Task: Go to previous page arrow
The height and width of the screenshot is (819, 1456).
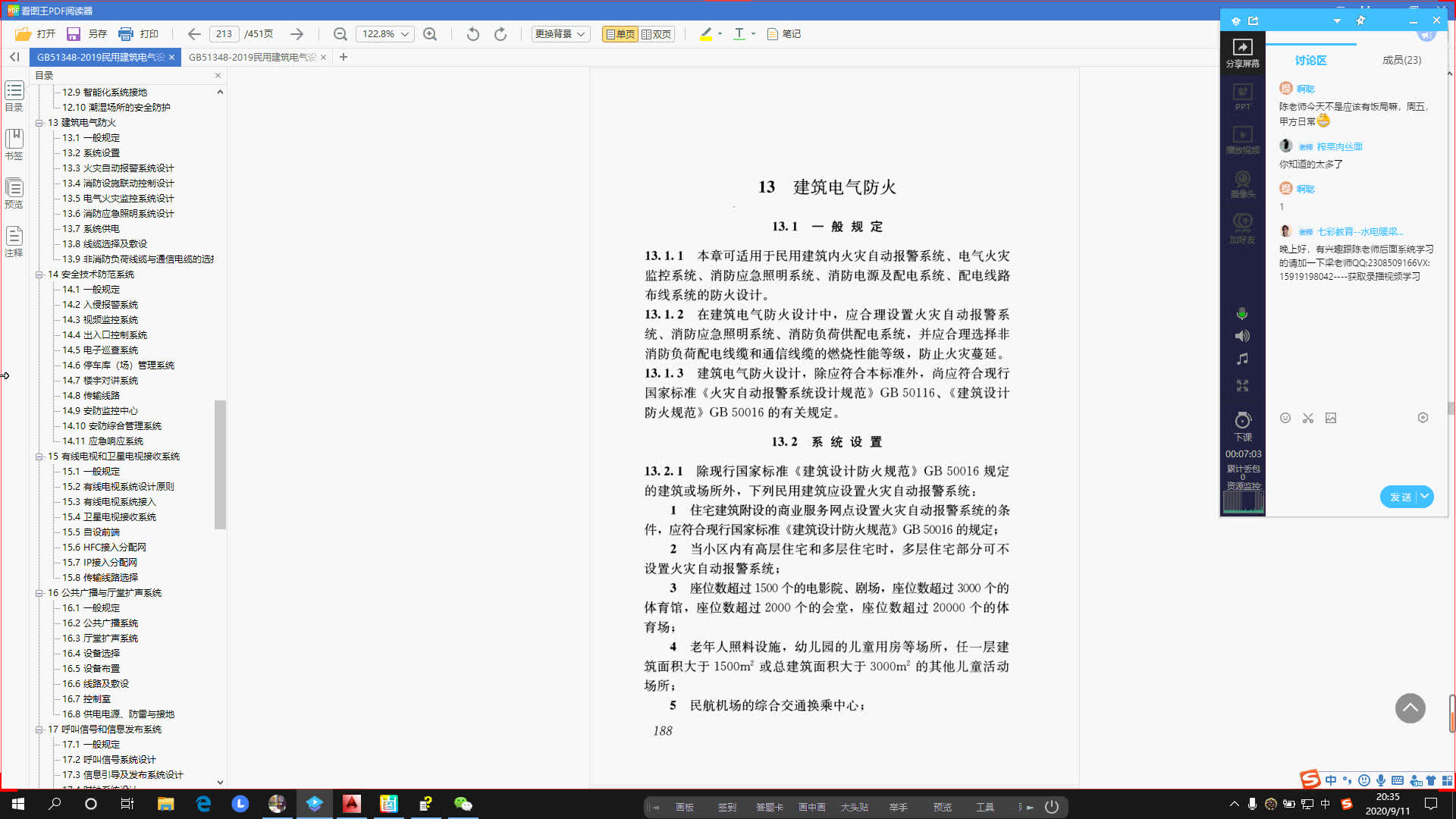Action: (194, 34)
